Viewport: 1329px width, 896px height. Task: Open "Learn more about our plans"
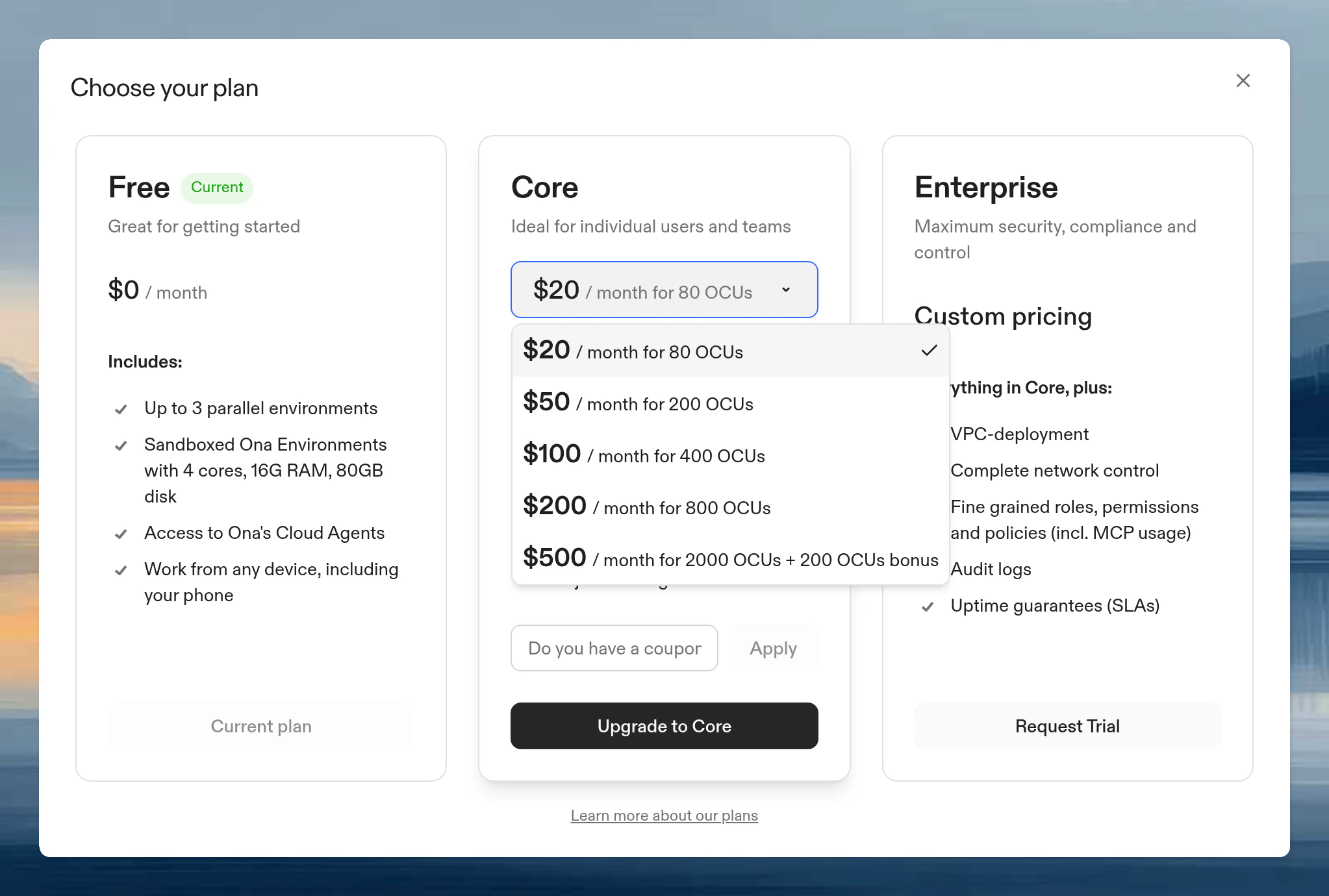664,815
